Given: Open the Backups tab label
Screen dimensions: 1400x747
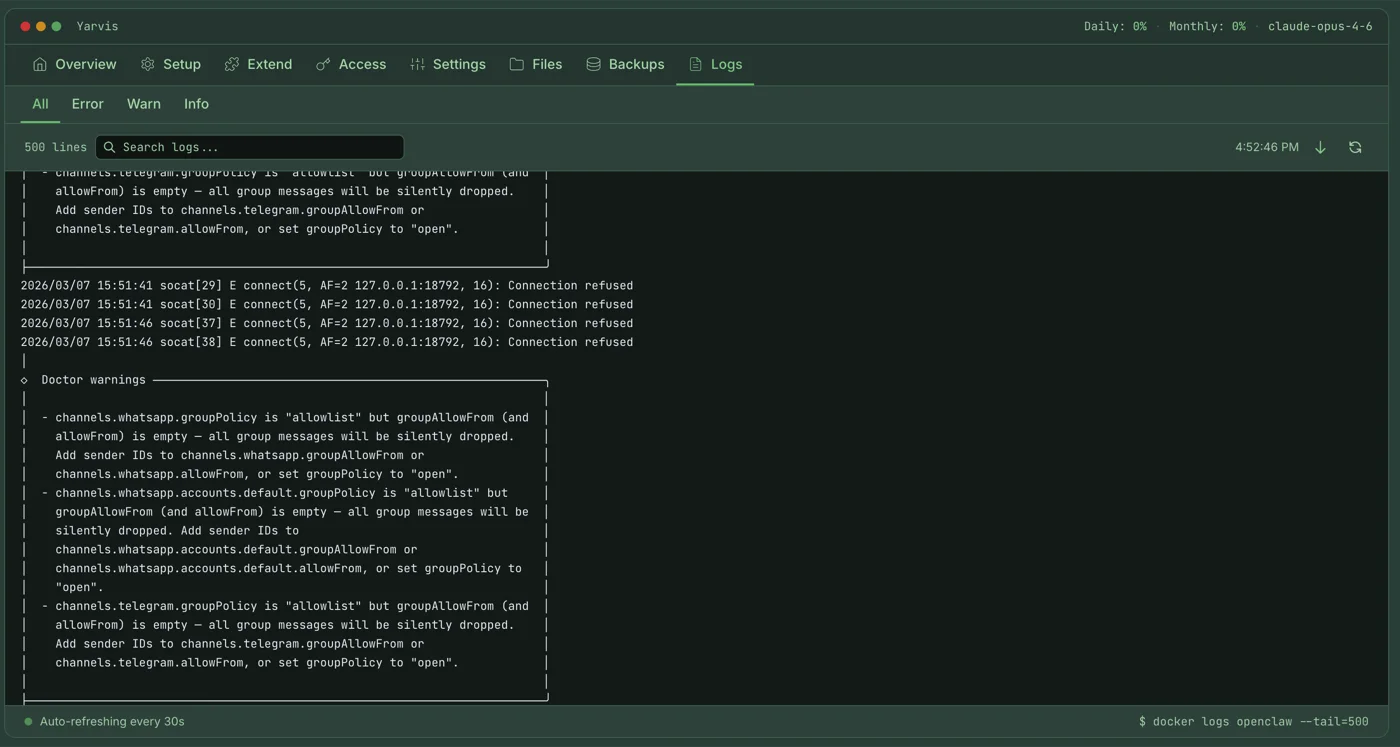Looking at the screenshot, I should point(636,64).
